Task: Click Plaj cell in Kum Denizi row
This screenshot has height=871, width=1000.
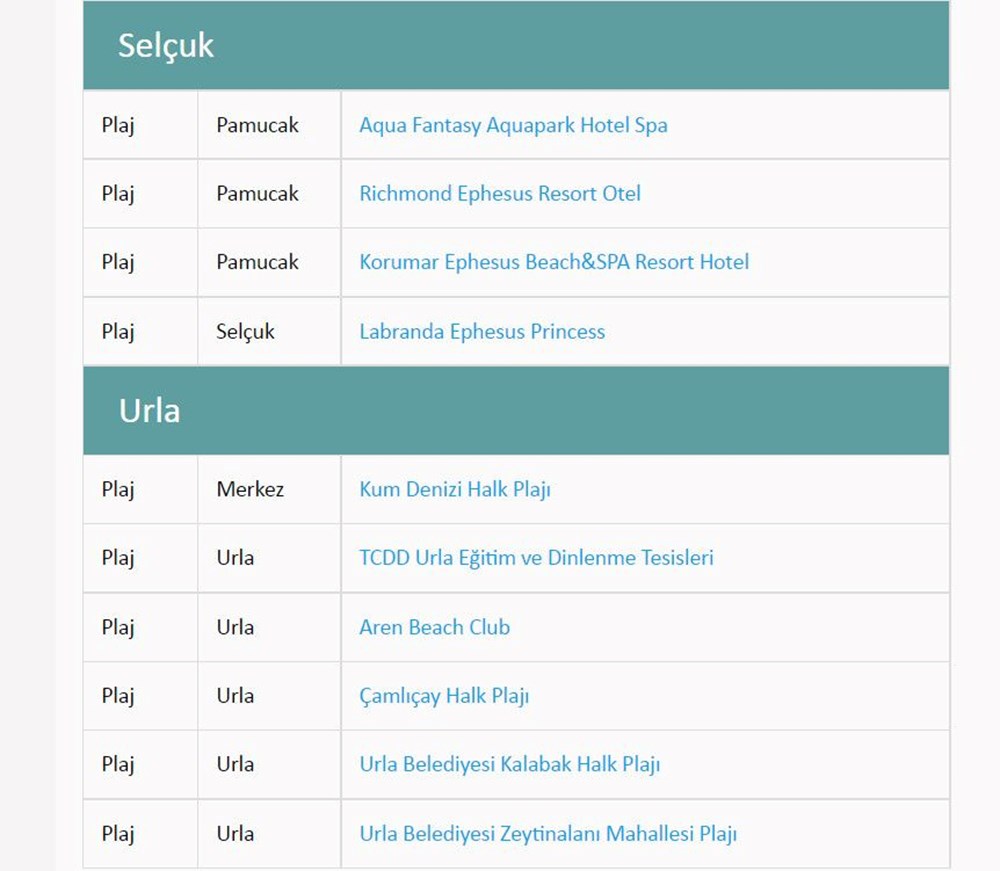Action: [x=118, y=489]
